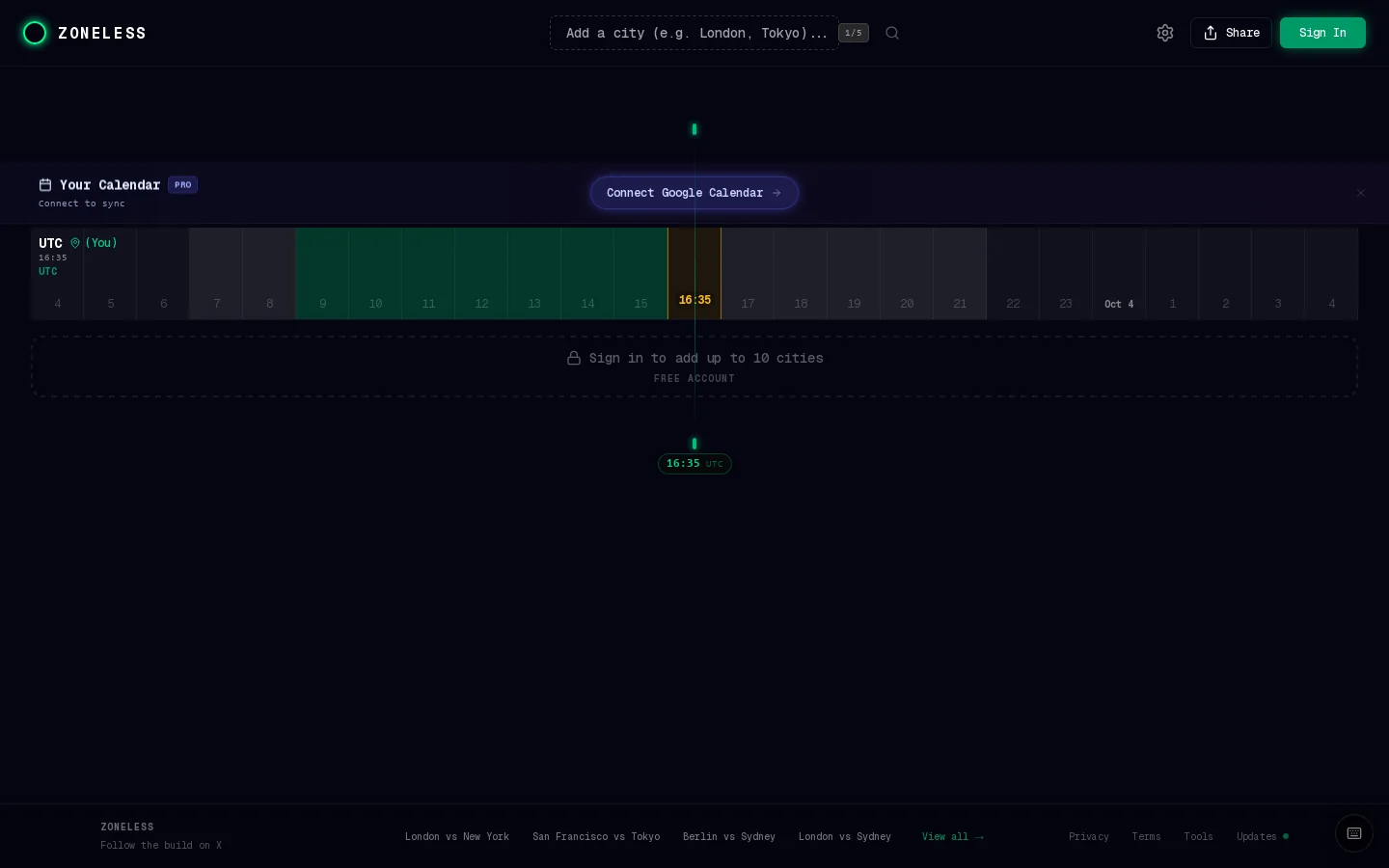The height and width of the screenshot is (868, 1389).
Task: Click the Zoneless green circle logo
Action: tap(35, 33)
